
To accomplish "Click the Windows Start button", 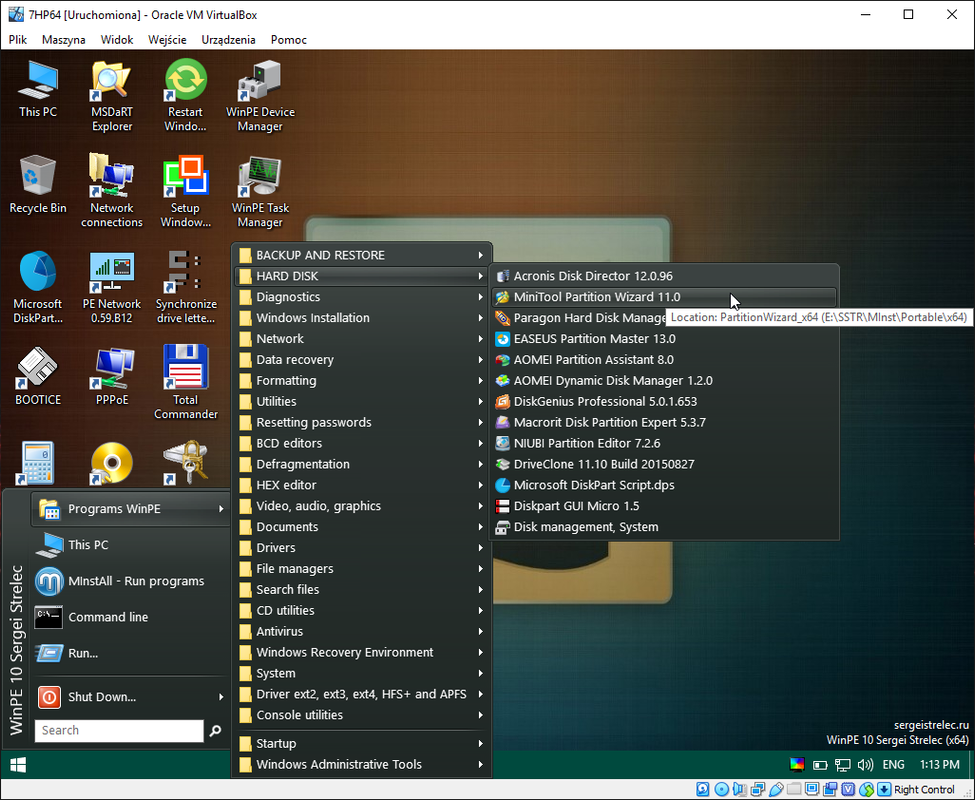I will point(18,765).
